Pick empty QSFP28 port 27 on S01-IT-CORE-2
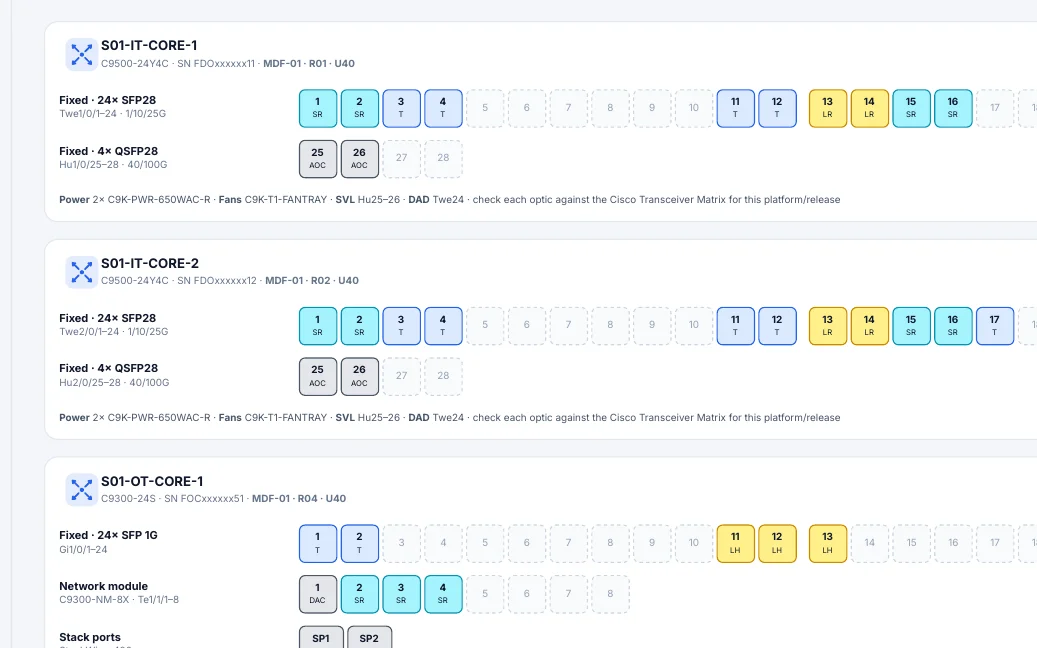Viewport: 1037px width, 648px height. (401, 376)
